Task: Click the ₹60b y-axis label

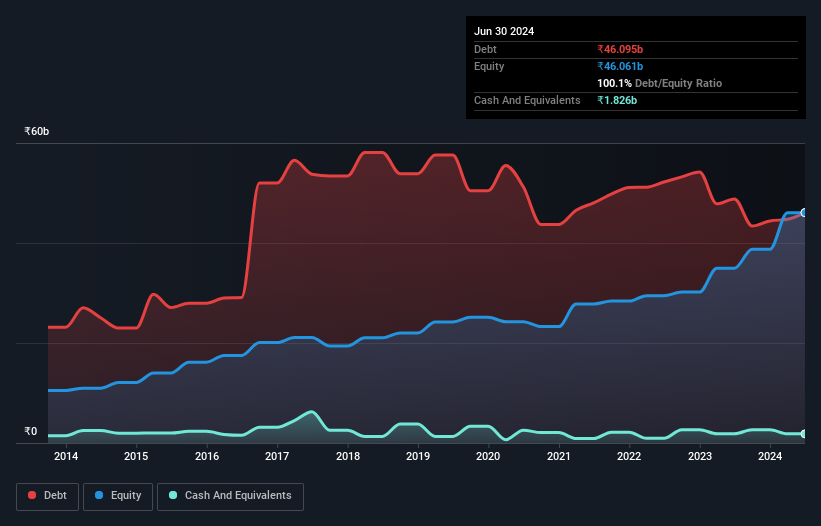Action: click(x=37, y=131)
